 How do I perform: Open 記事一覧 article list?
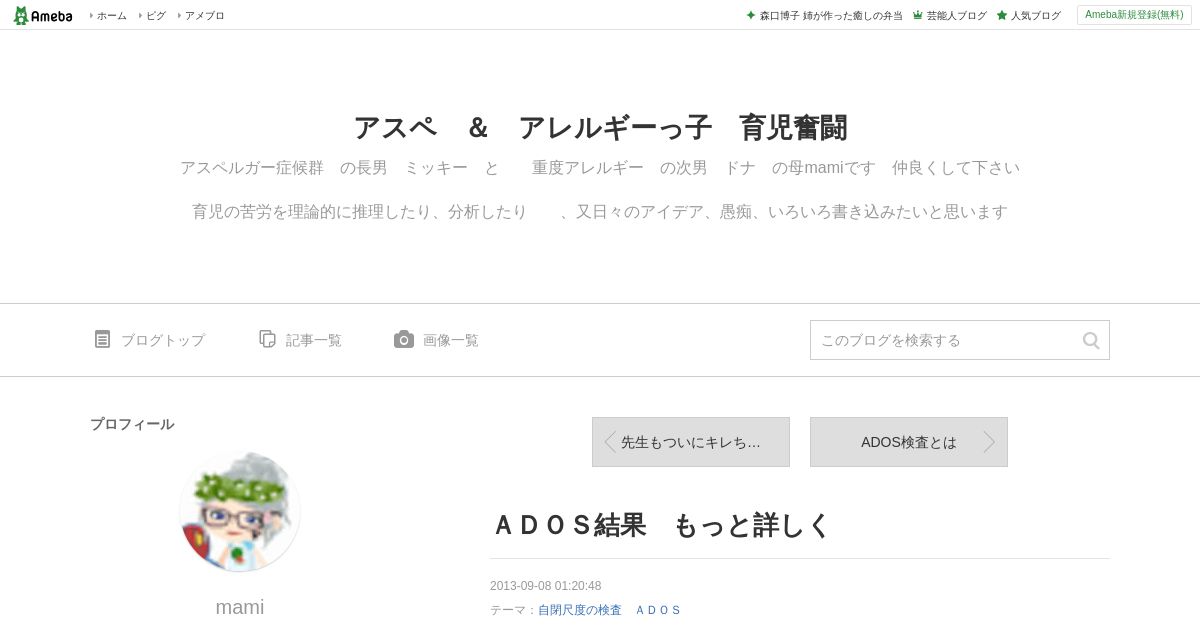pos(314,340)
